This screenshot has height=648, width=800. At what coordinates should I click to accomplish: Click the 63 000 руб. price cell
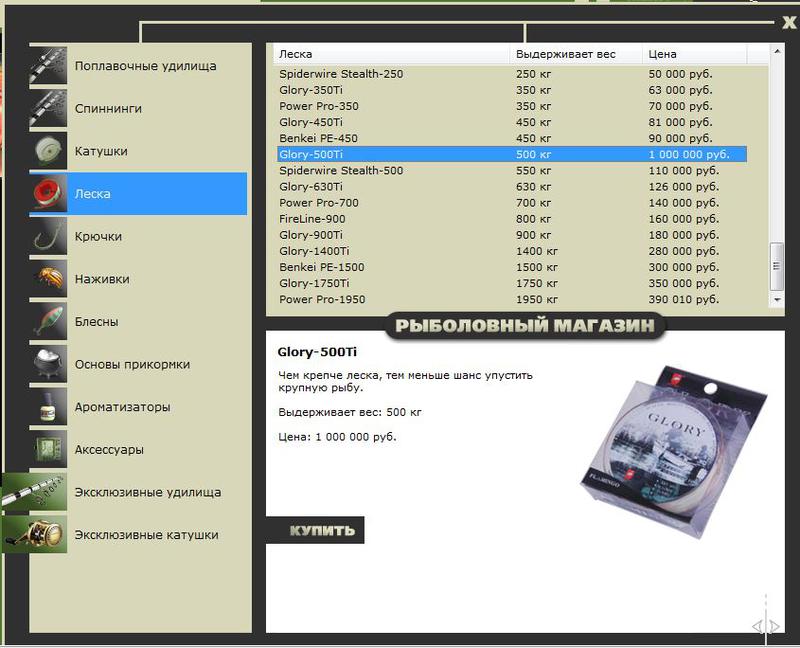pyautogui.click(x=680, y=90)
